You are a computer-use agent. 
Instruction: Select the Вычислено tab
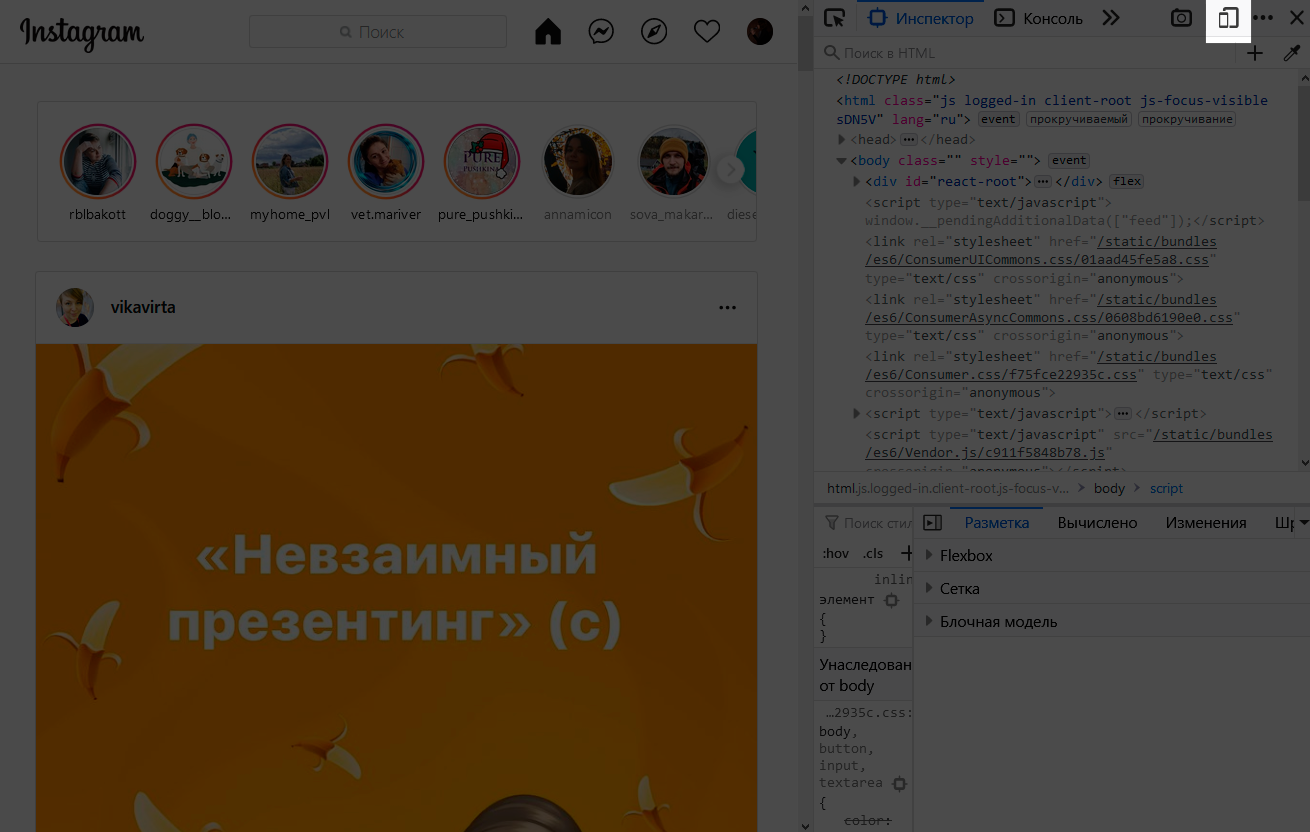point(1097,523)
